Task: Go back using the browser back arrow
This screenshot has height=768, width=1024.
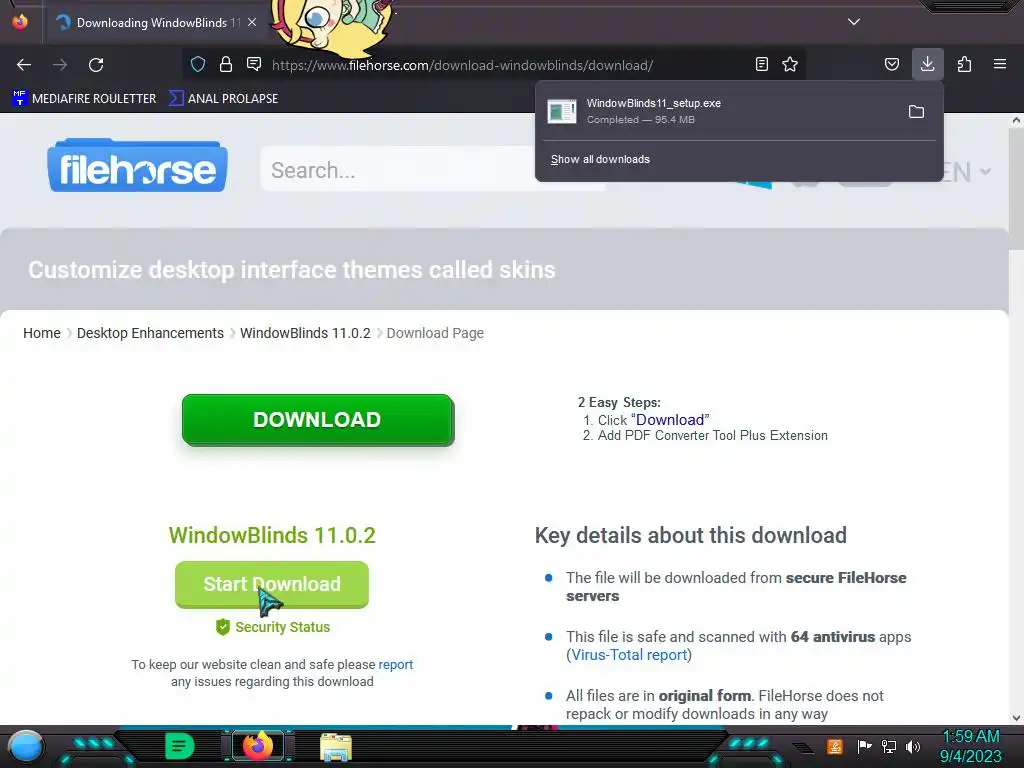Action: click(24, 65)
